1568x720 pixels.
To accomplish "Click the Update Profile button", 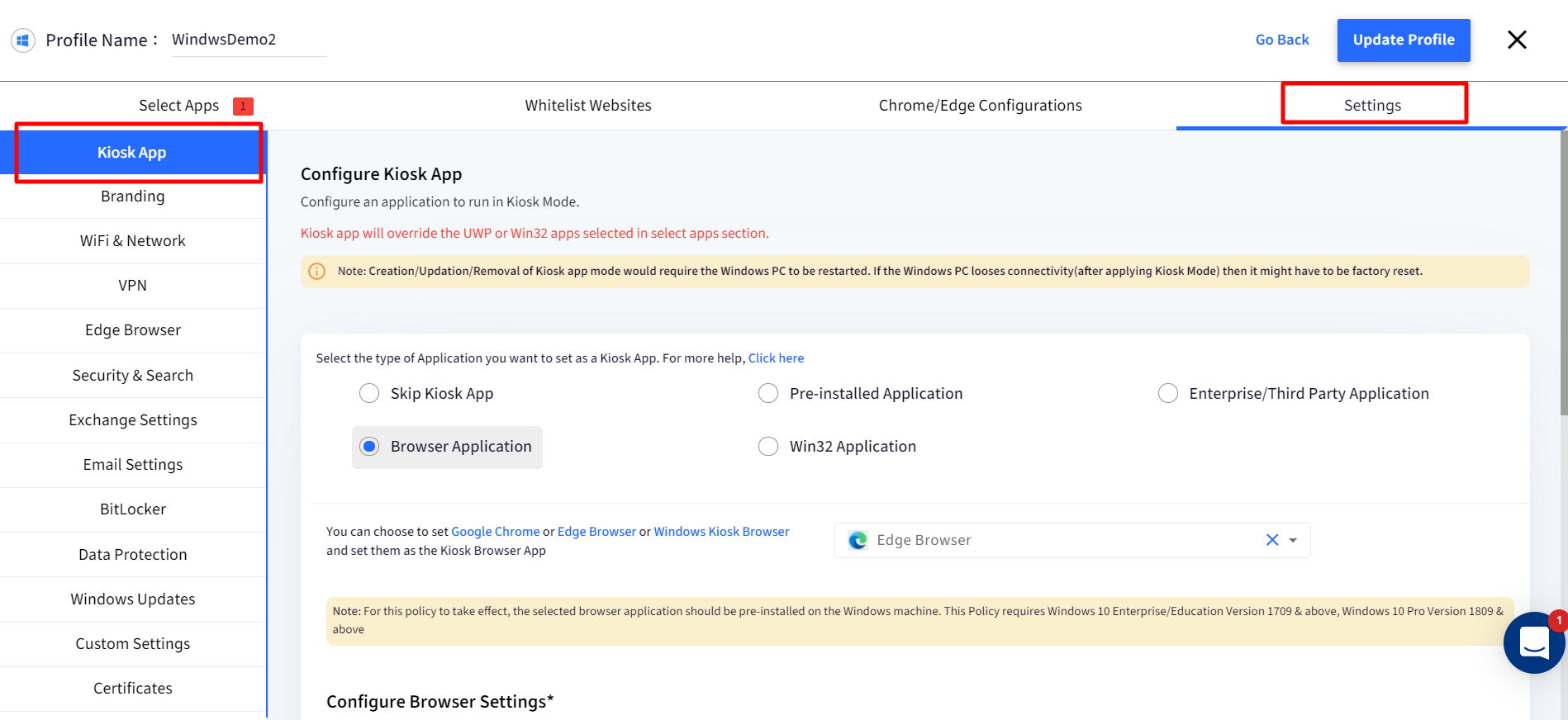I will tap(1403, 40).
